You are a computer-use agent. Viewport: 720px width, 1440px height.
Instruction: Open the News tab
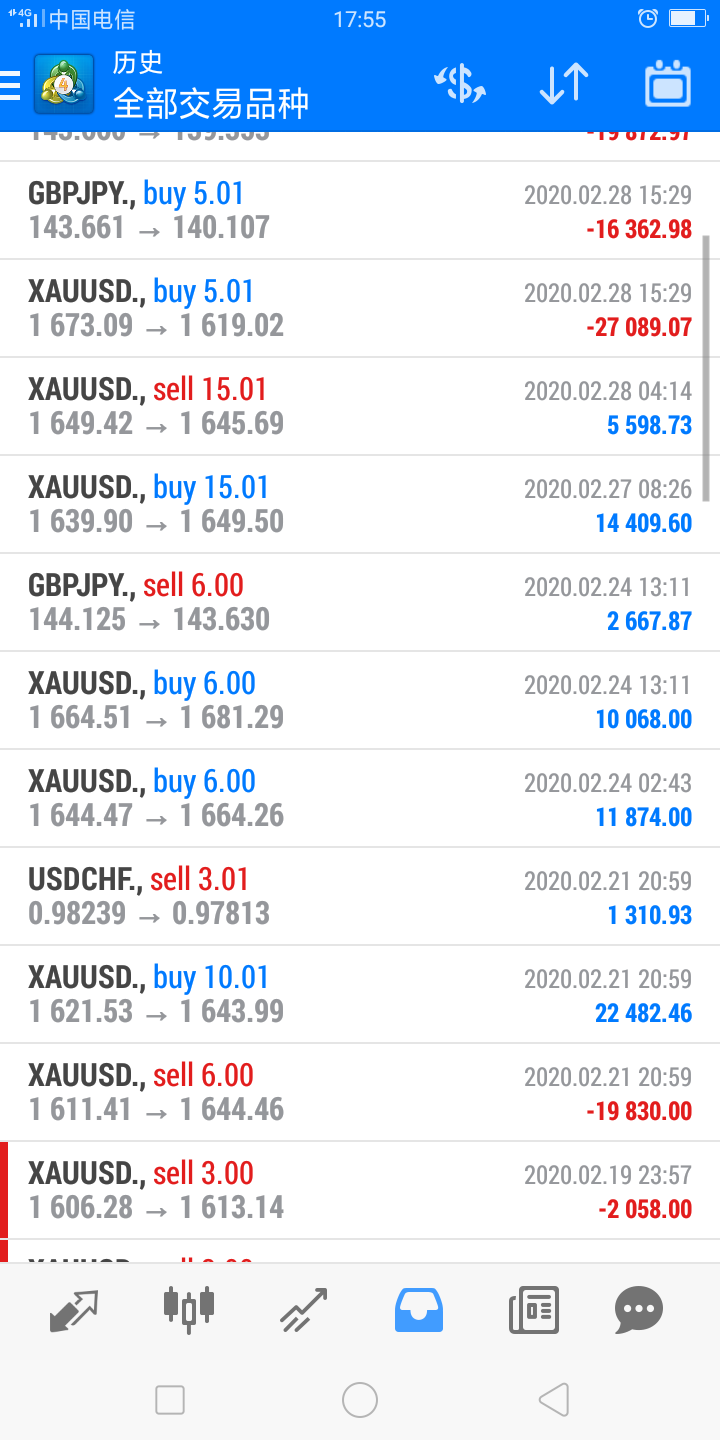tap(533, 1309)
